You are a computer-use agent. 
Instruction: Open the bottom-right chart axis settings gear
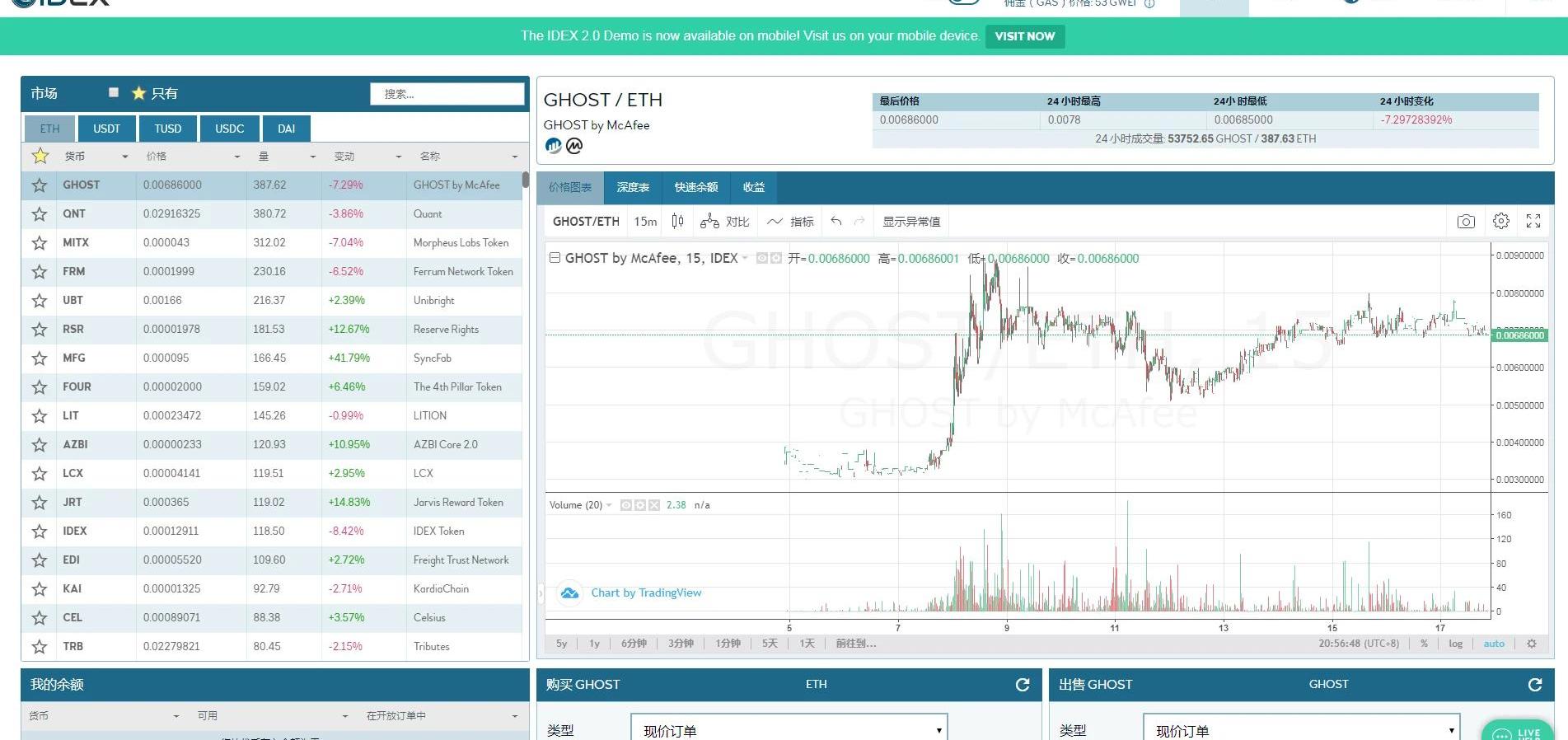(1532, 644)
